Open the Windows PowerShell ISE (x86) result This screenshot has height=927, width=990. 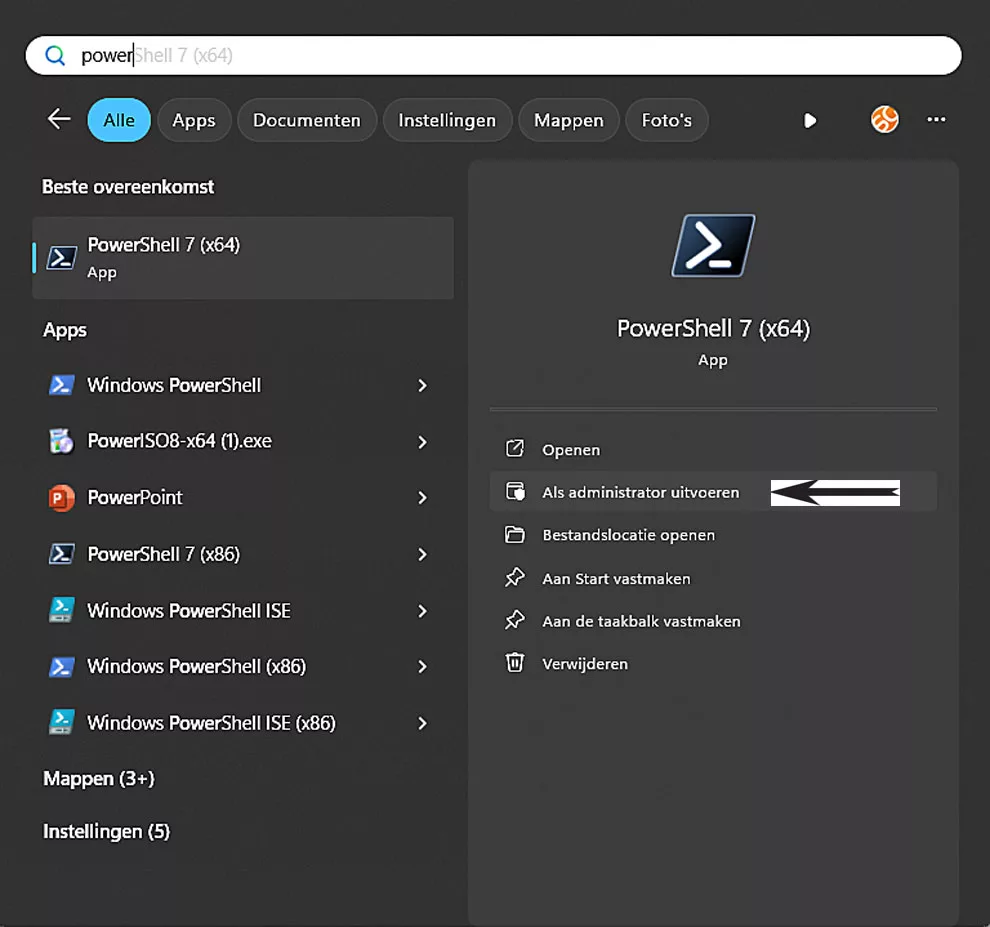coord(212,723)
